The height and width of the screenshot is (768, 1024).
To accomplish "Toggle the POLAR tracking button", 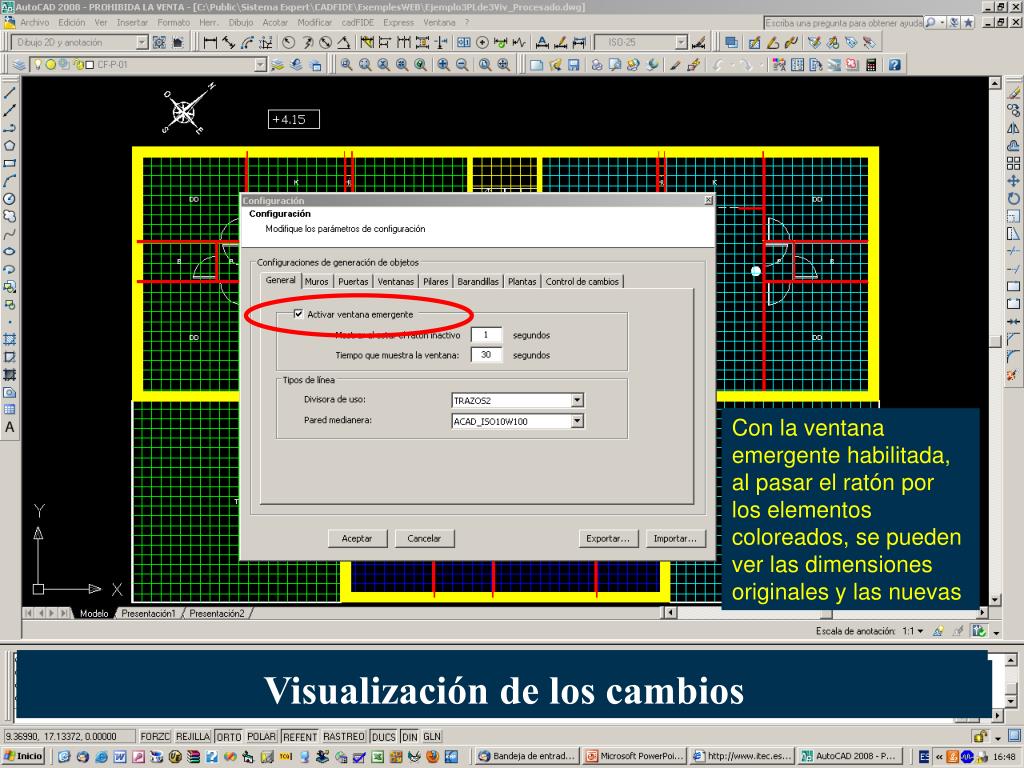I will (x=261, y=737).
